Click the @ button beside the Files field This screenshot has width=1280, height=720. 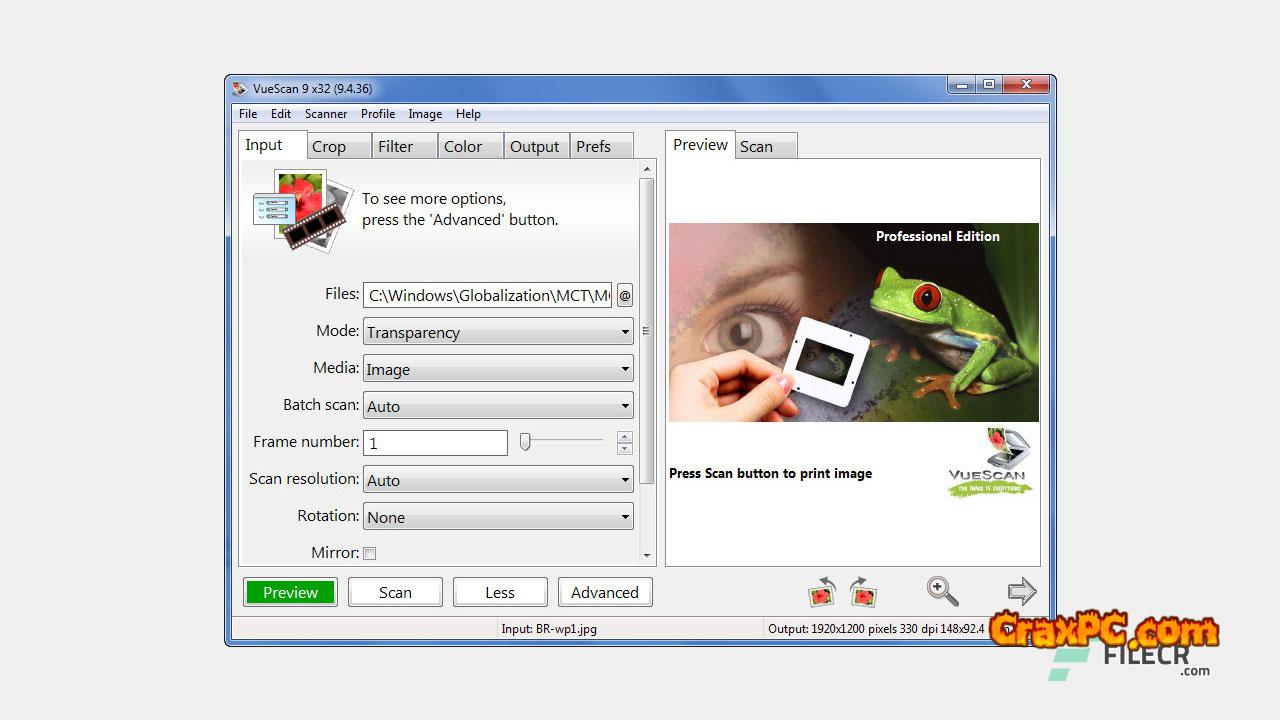[x=625, y=295]
